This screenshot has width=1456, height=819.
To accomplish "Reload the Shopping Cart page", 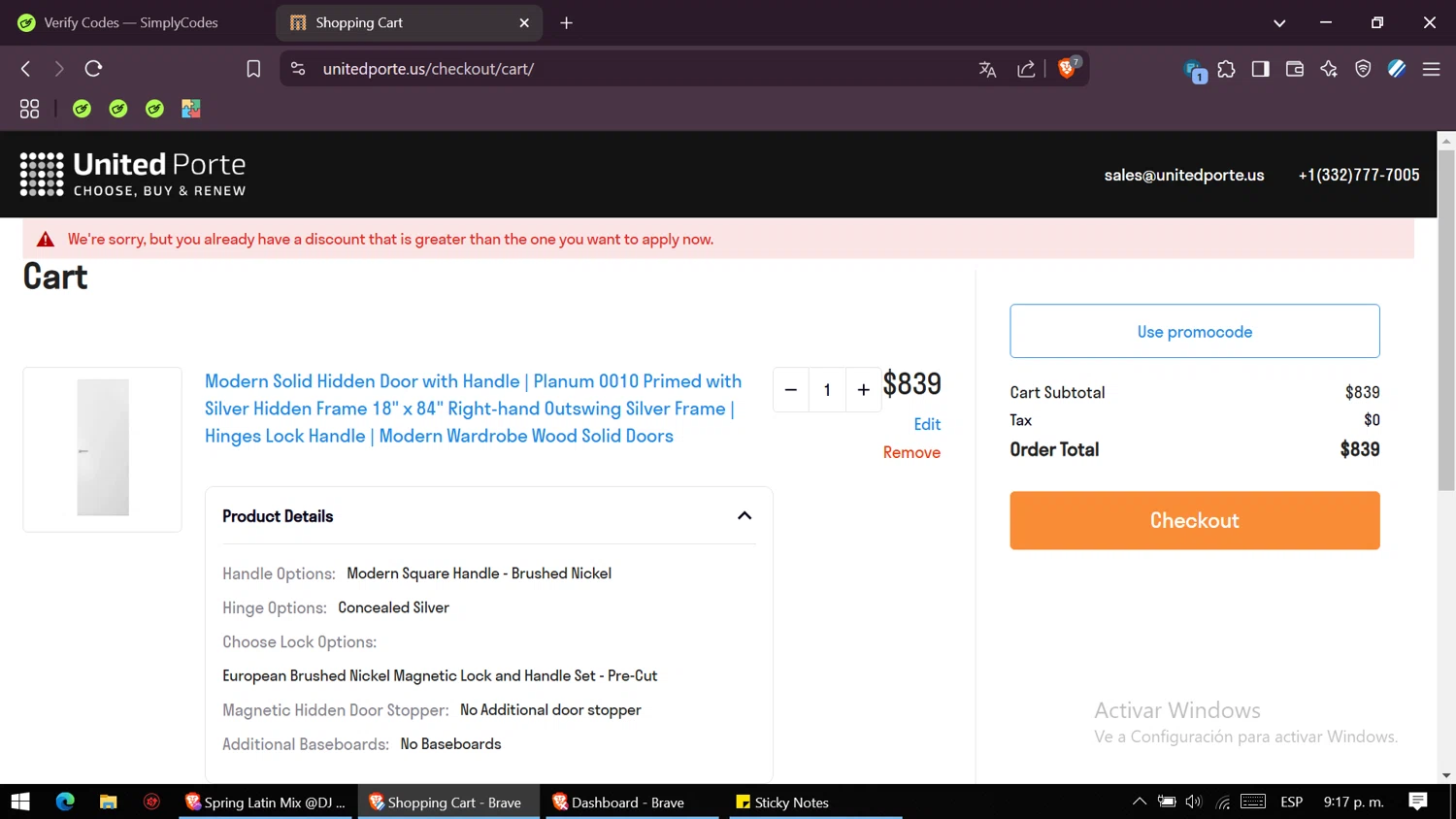I will (x=93, y=69).
